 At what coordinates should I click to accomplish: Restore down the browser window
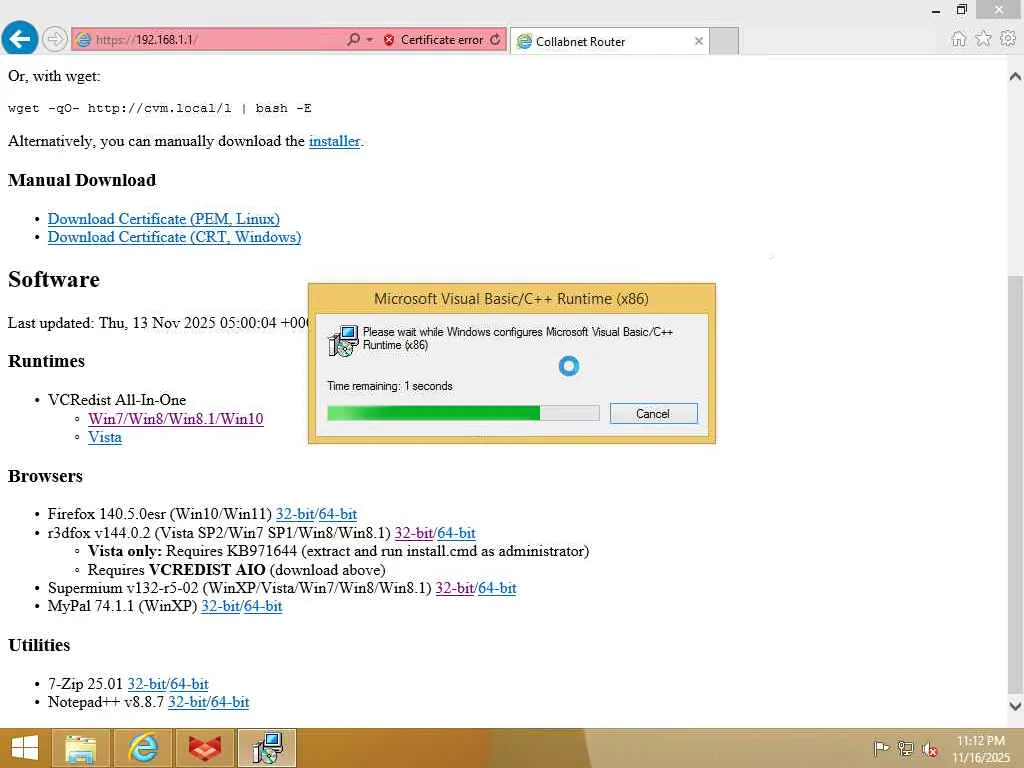(x=961, y=10)
